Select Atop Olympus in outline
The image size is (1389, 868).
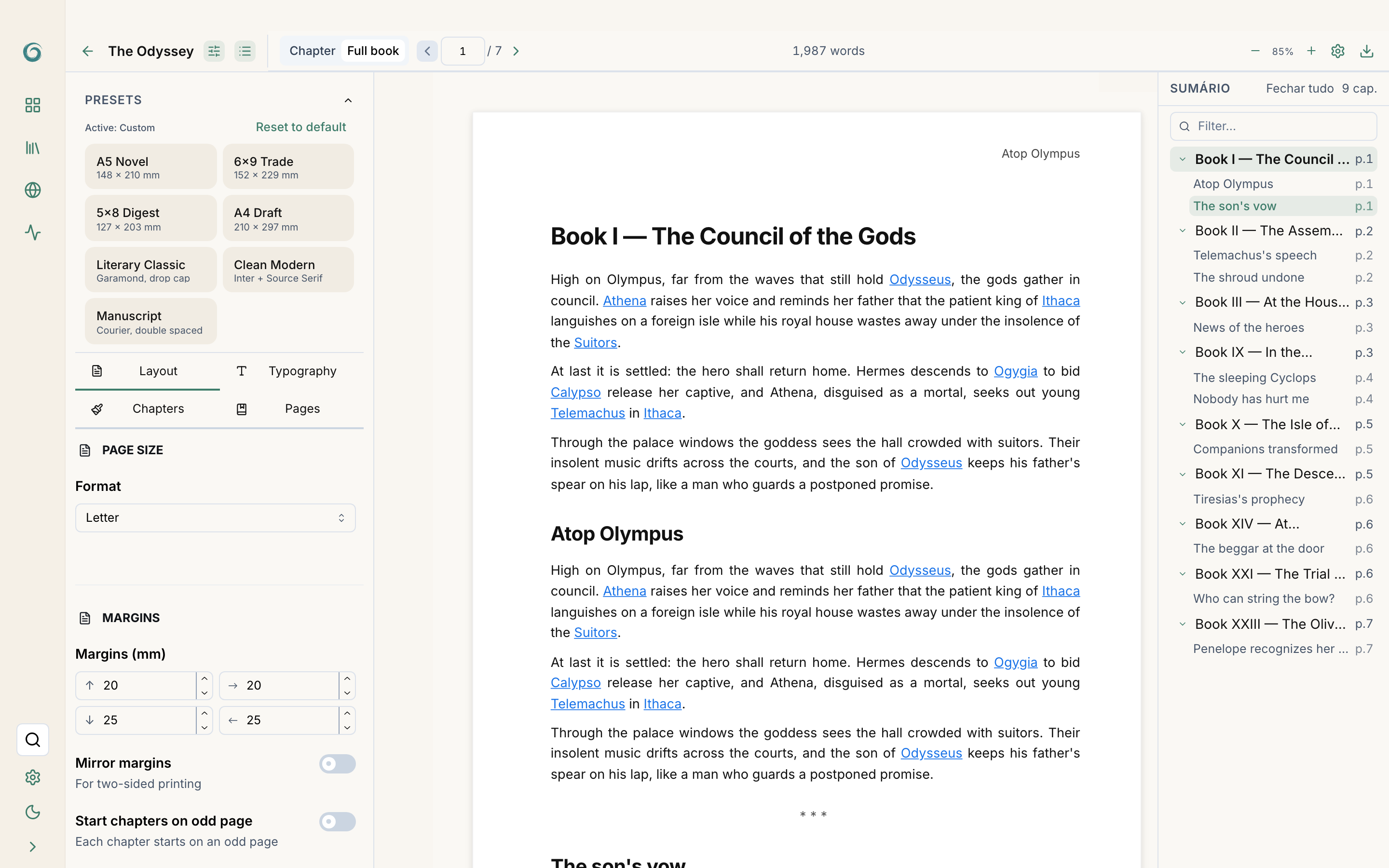pyautogui.click(x=1283, y=184)
